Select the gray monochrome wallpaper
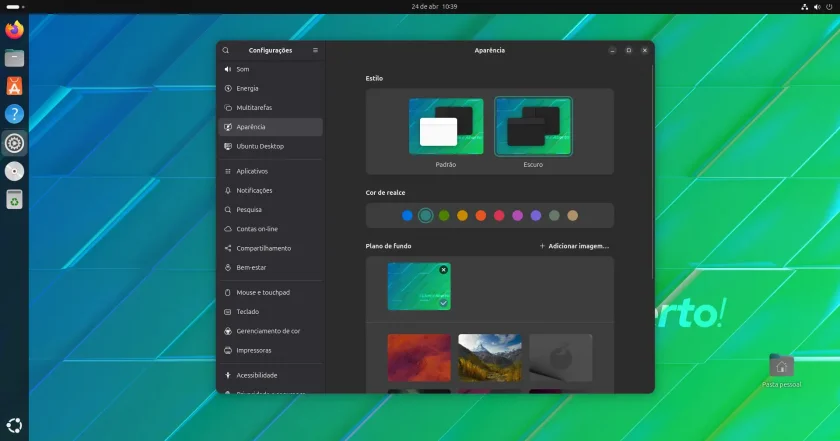840x441 pixels. (x=560, y=358)
